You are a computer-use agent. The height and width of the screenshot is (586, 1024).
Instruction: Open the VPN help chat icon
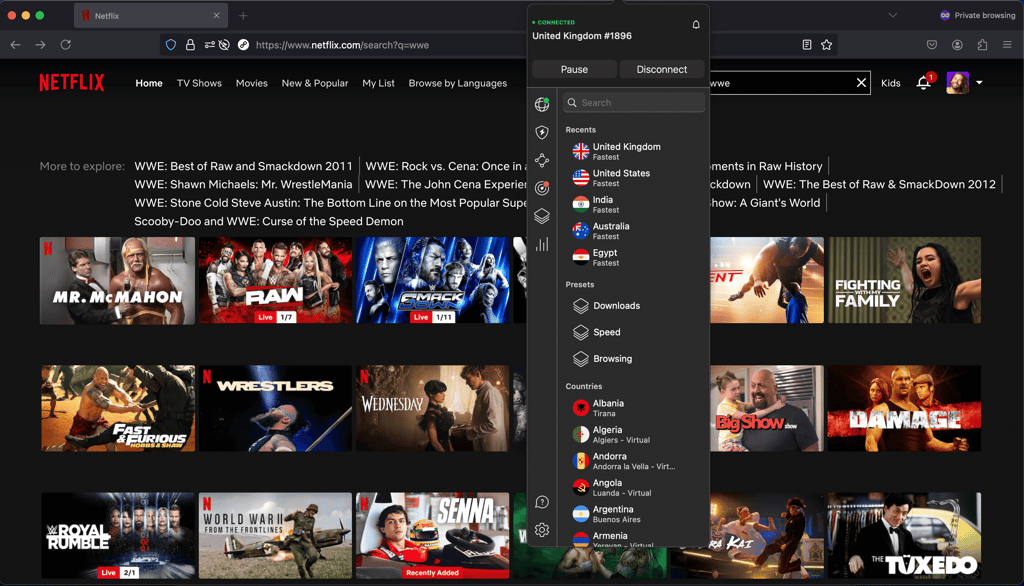click(542, 502)
